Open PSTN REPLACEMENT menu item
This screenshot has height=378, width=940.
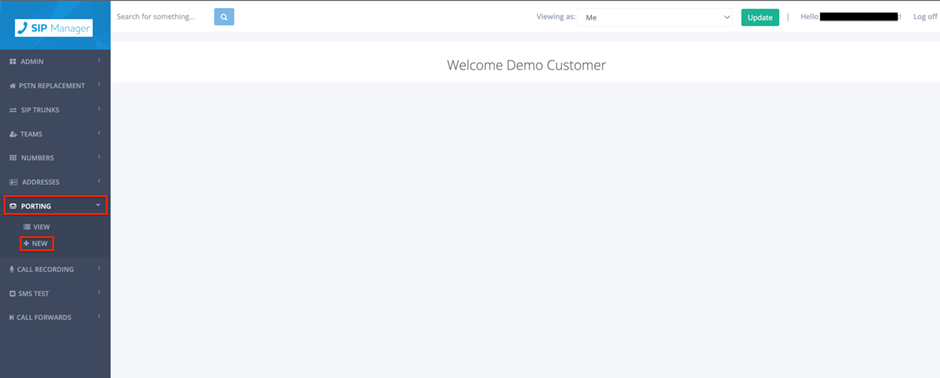click(x=55, y=86)
